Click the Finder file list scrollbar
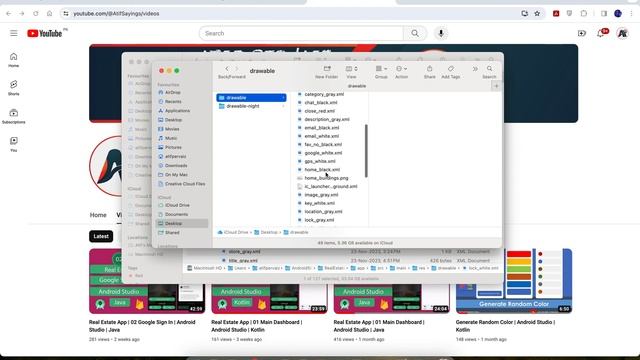This screenshot has width=640, height=360. click(x=366, y=151)
